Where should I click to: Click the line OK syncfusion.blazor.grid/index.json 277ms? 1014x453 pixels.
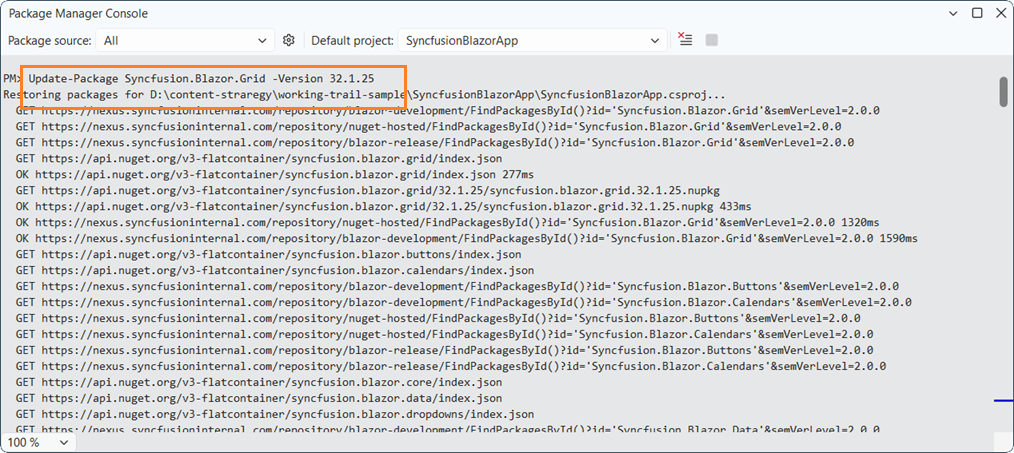(x=275, y=175)
